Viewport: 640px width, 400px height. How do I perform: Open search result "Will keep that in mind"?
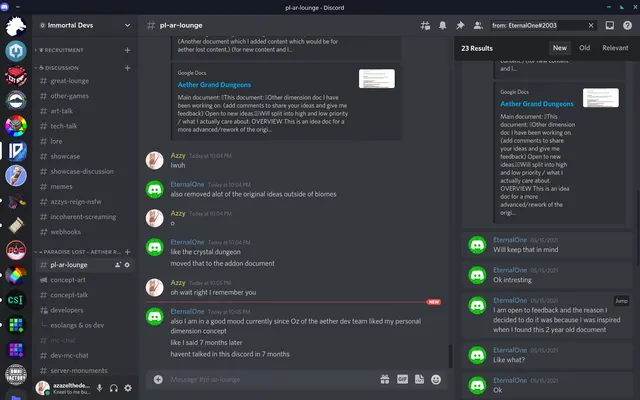(x=547, y=245)
